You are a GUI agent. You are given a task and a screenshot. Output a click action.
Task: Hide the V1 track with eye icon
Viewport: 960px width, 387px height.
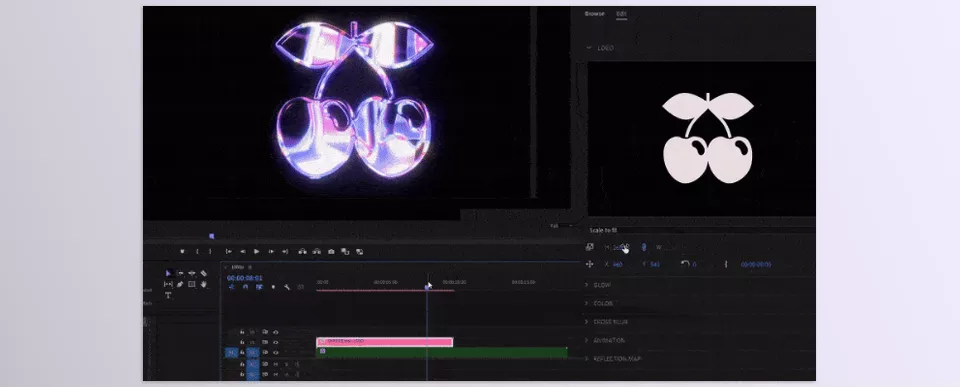pyautogui.click(x=276, y=352)
